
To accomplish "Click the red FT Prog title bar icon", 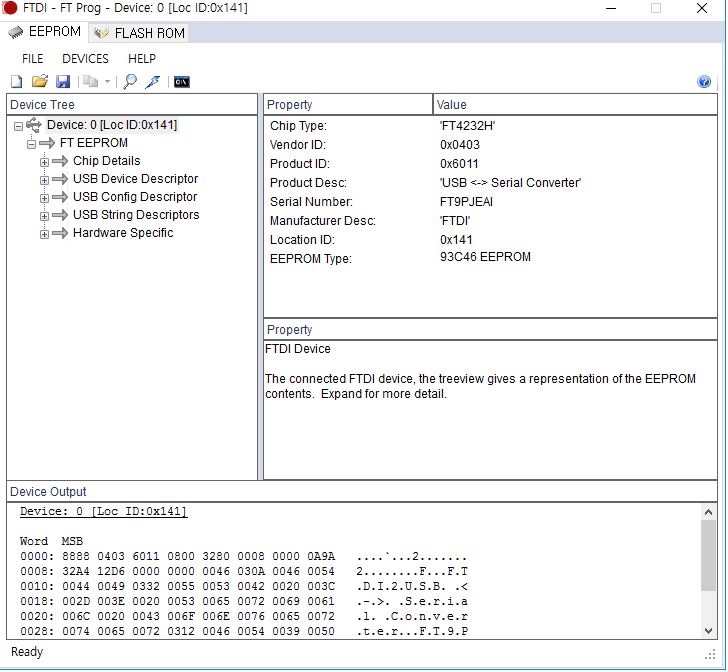I will point(9,8).
